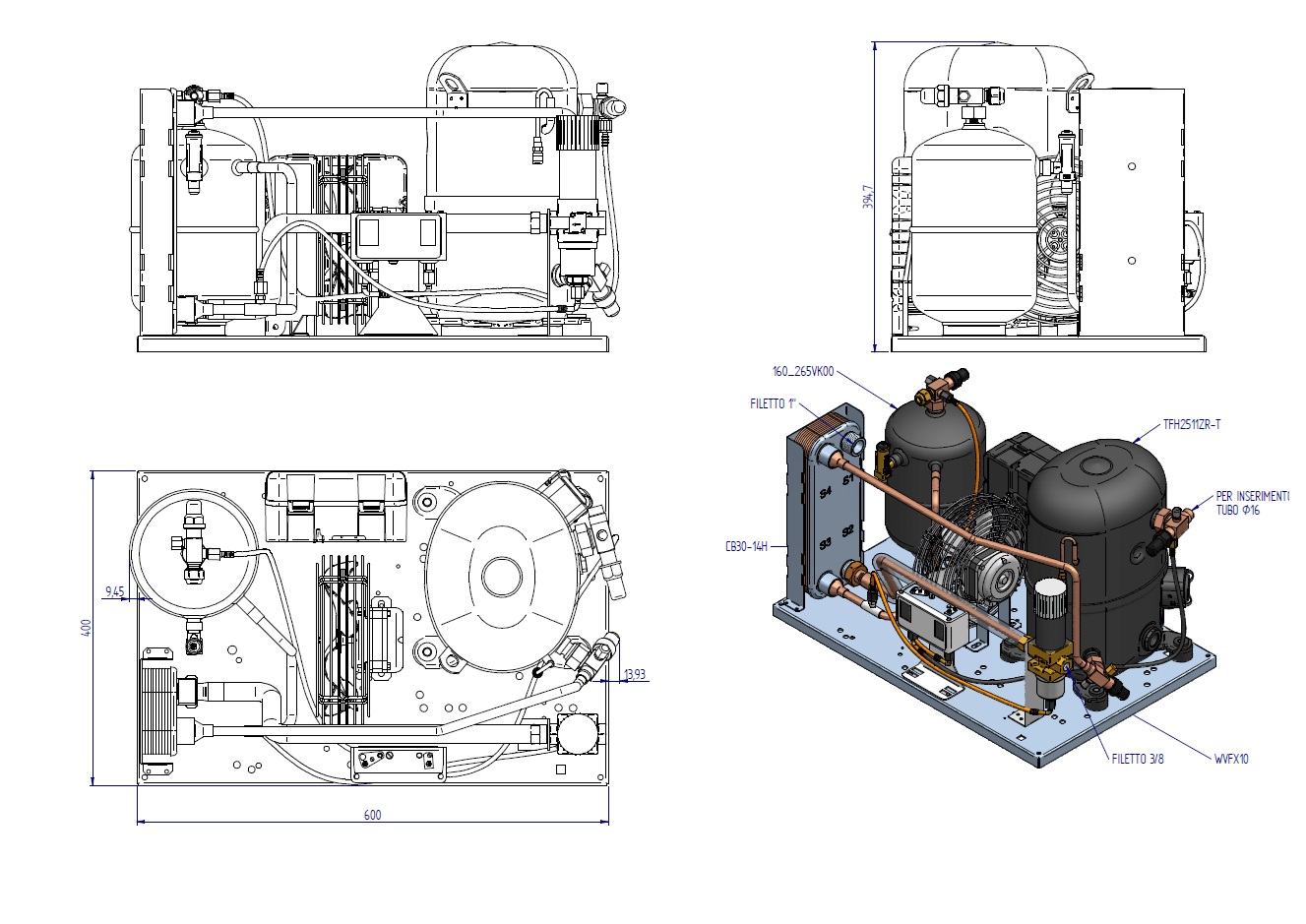
Task: Select the 600 width dimension value
Action: (x=372, y=814)
